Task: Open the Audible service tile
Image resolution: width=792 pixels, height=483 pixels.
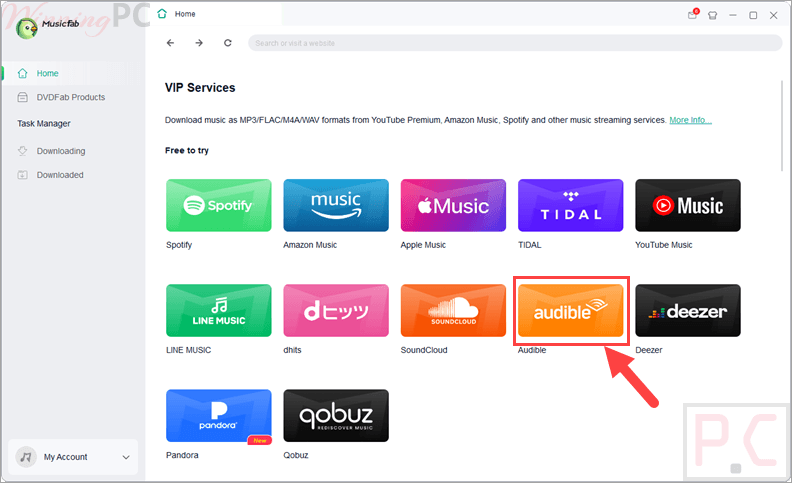Action: (x=570, y=310)
